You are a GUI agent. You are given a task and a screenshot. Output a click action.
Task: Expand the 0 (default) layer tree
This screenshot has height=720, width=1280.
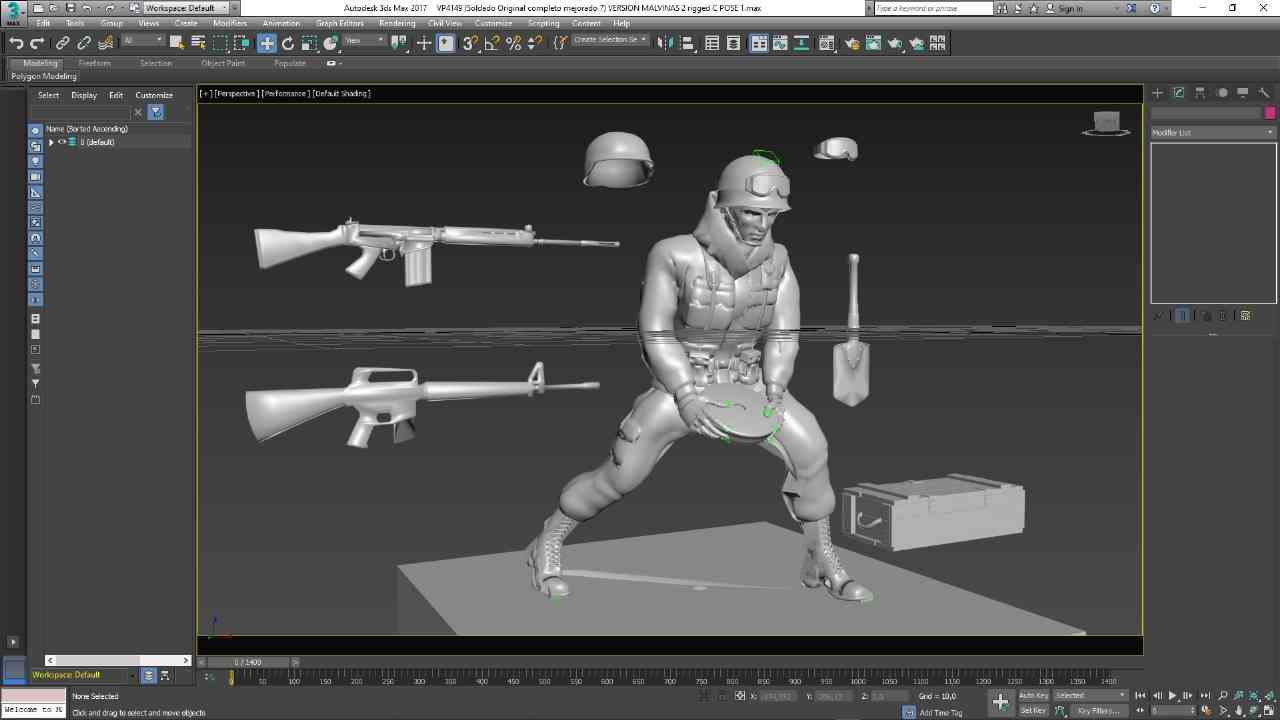(51, 142)
